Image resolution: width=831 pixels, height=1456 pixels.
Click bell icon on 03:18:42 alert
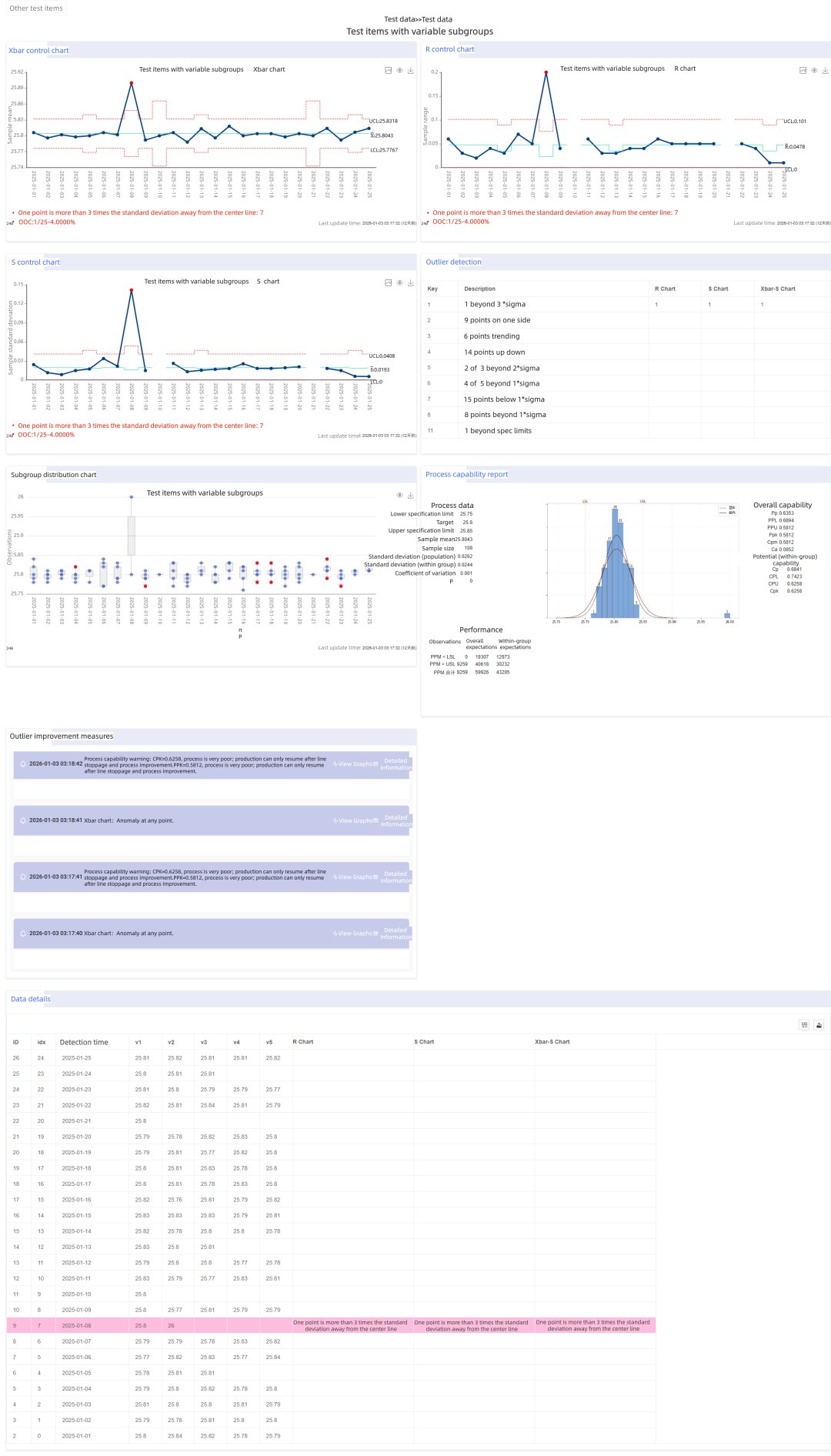pos(23,764)
